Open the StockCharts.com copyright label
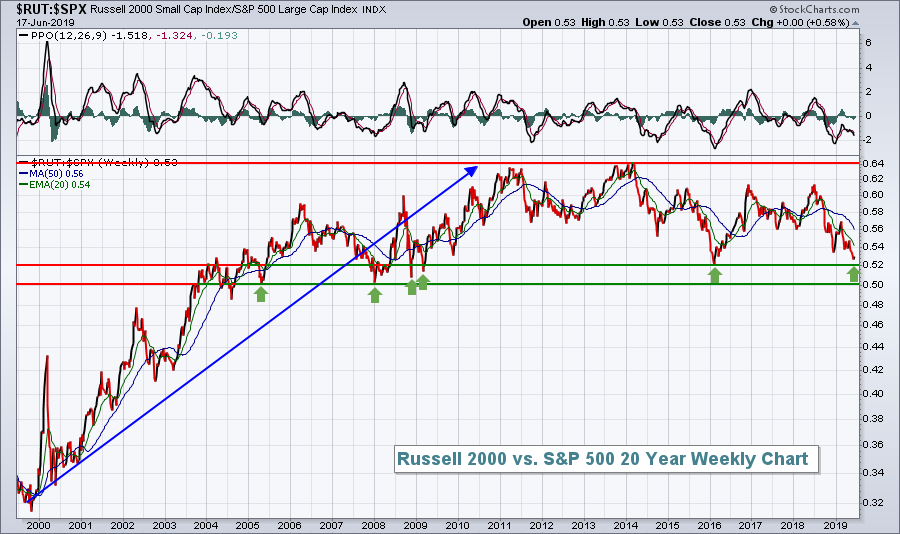Viewport: 900px width, 534px height. 814,9
